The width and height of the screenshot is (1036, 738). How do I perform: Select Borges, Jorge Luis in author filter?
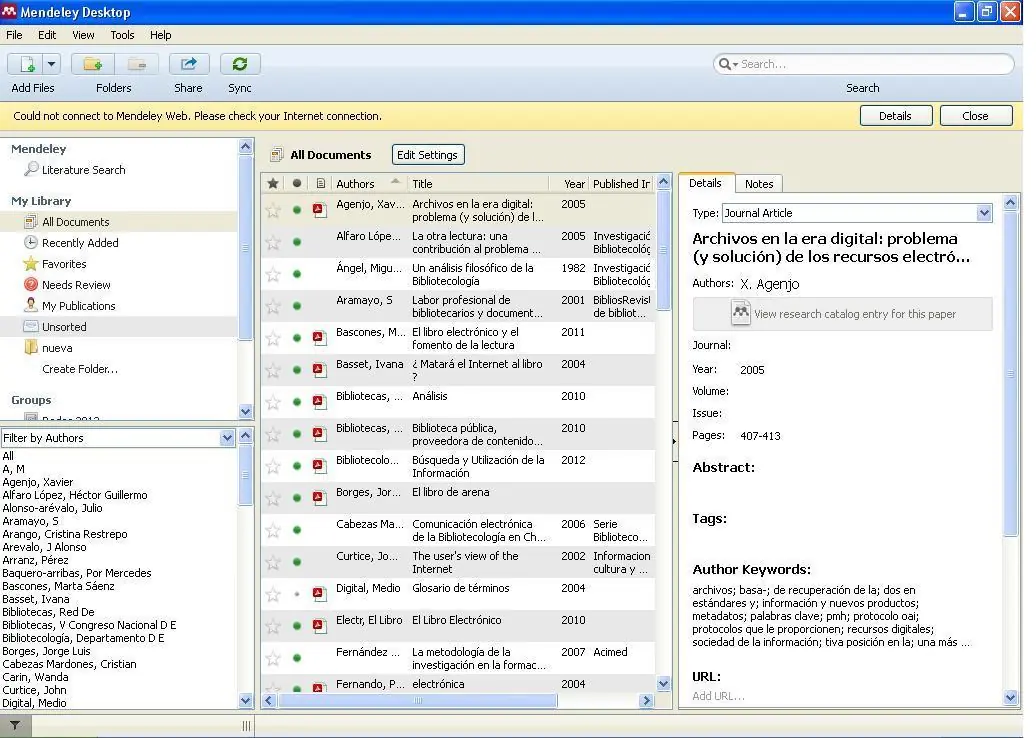coord(46,651)
